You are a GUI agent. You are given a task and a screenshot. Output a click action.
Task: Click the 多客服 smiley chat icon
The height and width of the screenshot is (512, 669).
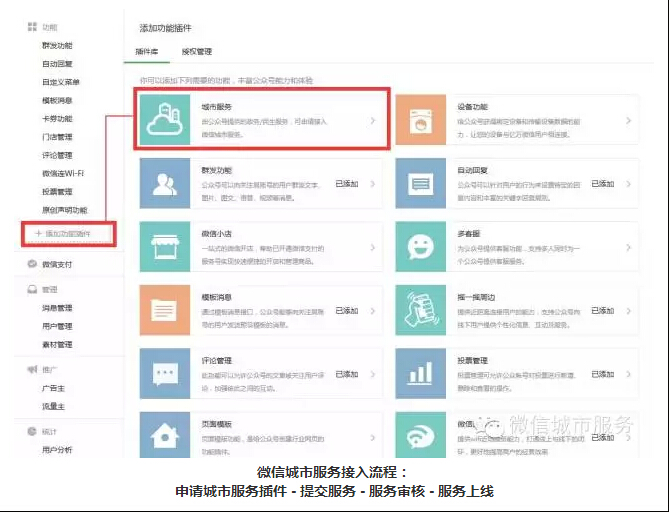coord(421,247)
